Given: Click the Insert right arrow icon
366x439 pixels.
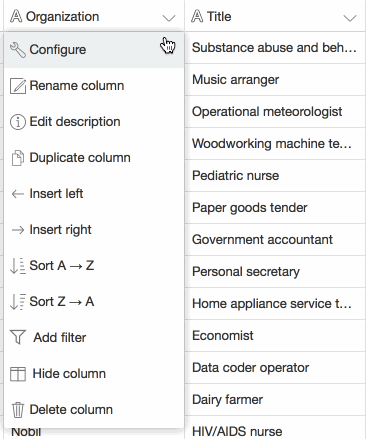Looking at the screenshot, I should [18, 230].
